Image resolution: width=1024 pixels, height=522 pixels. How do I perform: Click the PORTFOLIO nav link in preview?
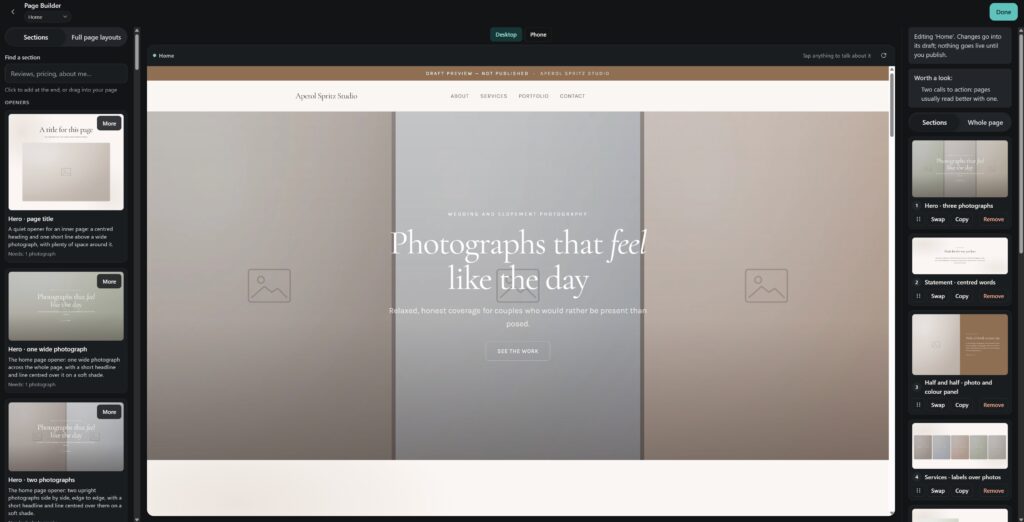coord(534,96)
